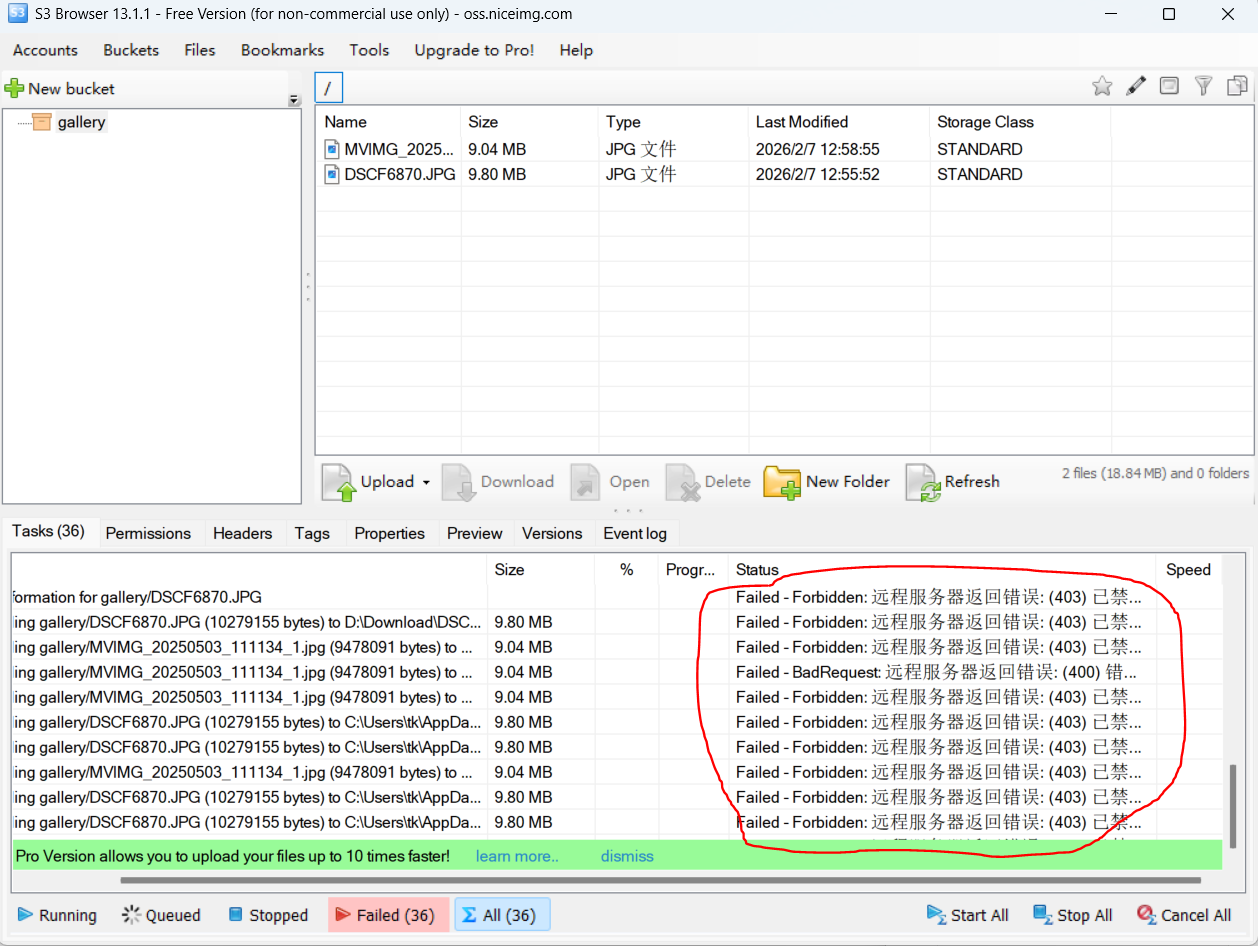Switch to the Event log tab

635,533
